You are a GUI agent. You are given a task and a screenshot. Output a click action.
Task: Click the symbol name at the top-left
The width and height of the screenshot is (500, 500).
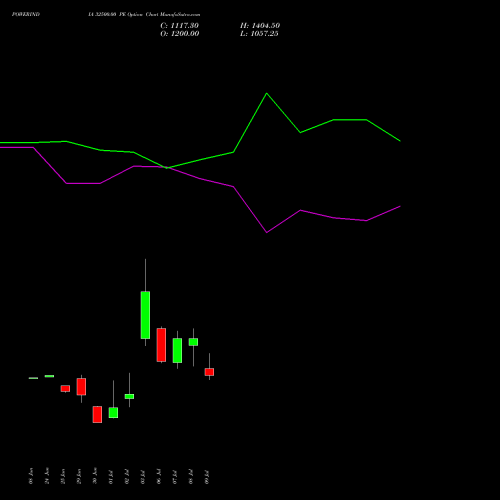(x=26, y=14)
